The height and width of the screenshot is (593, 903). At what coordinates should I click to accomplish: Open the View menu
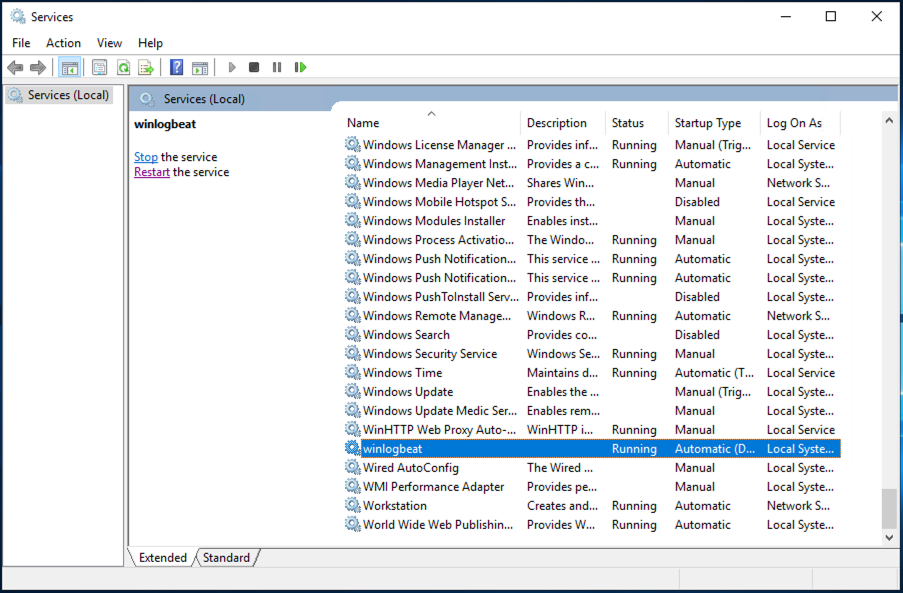click(110, 43)
